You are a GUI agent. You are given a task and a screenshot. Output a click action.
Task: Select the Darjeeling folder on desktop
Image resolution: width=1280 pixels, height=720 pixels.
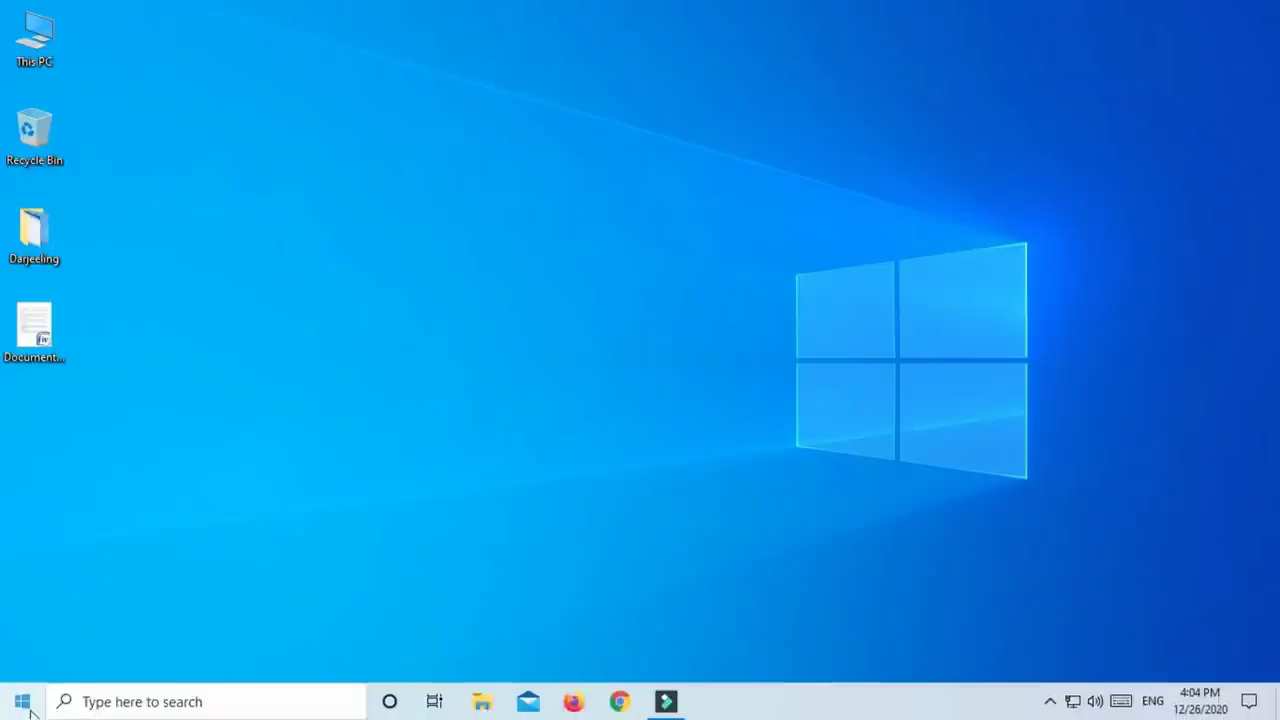click(34, 237)
